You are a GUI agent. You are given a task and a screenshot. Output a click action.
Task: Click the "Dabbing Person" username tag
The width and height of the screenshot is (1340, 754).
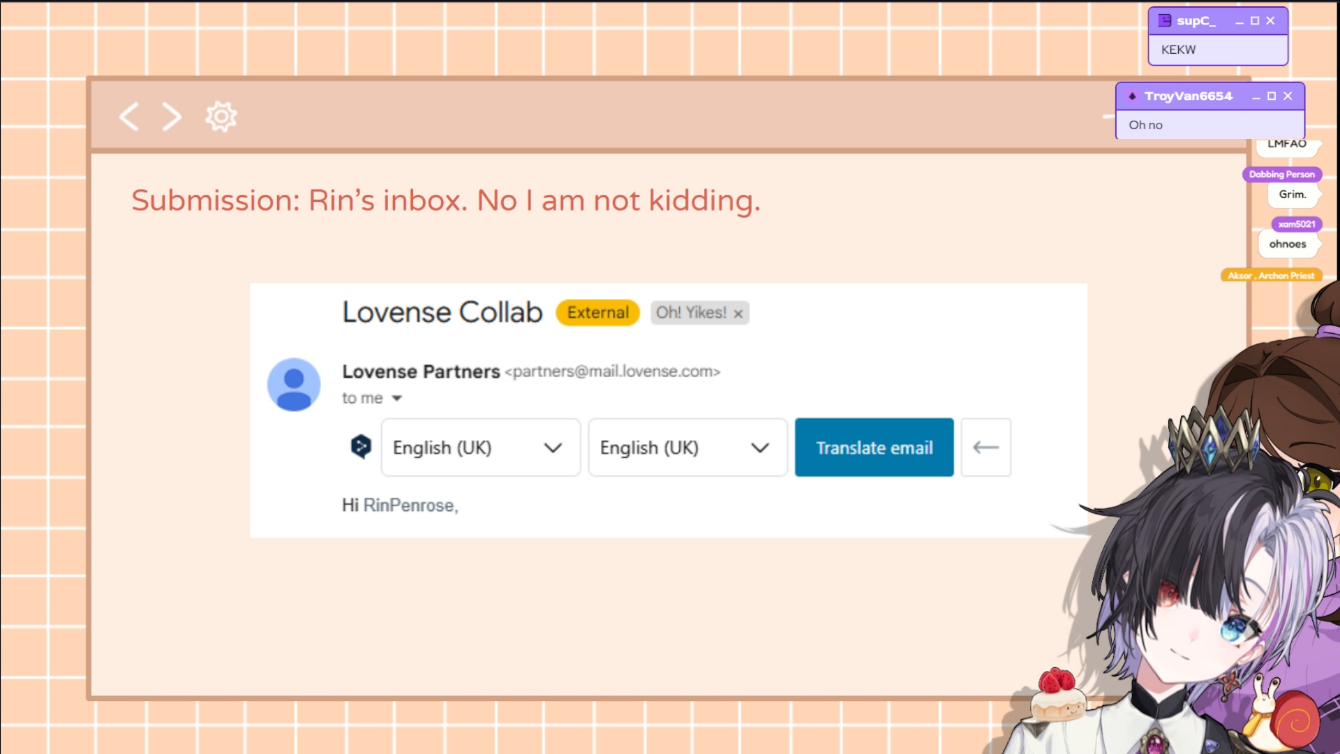click(1282, 174)
